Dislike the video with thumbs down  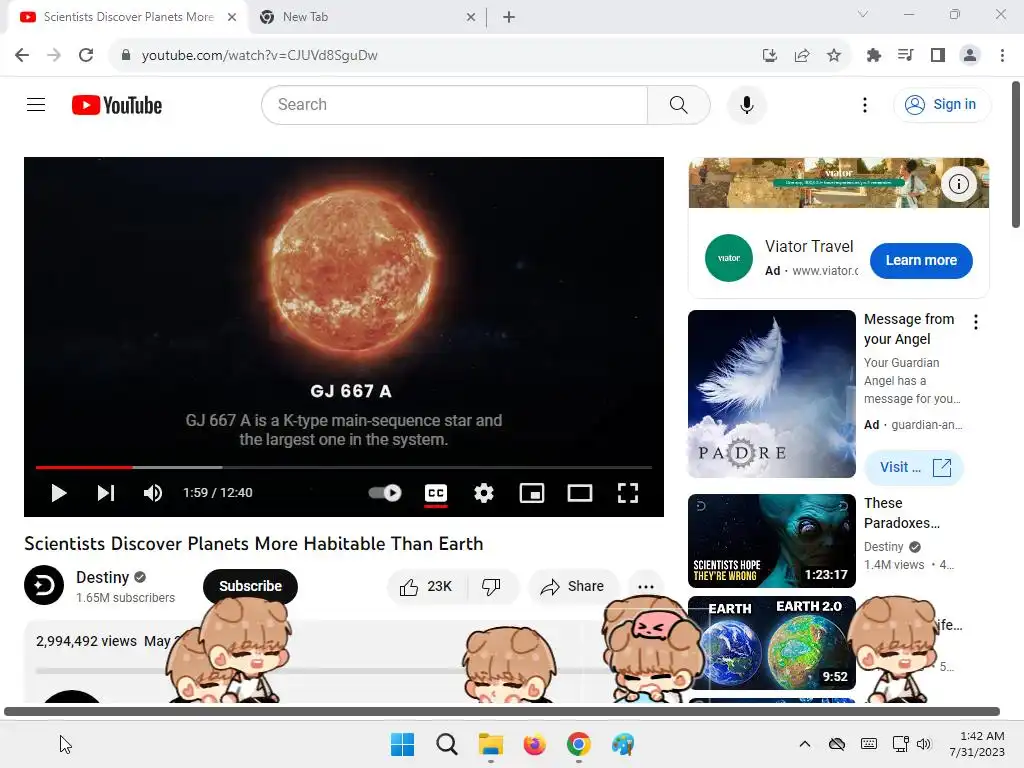tap(492, 586)
